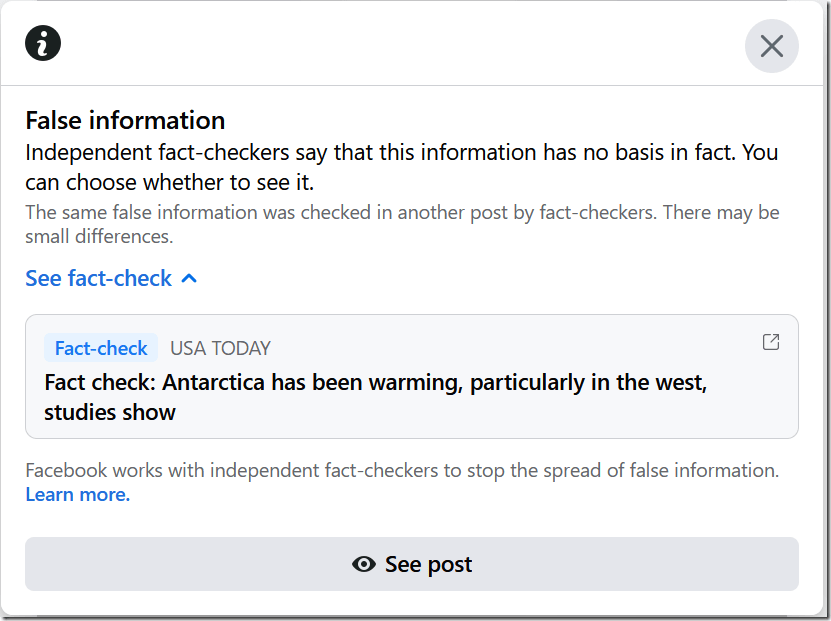Open the fact-check article via external link icon
Screen dimensions: 831x621
770,342
